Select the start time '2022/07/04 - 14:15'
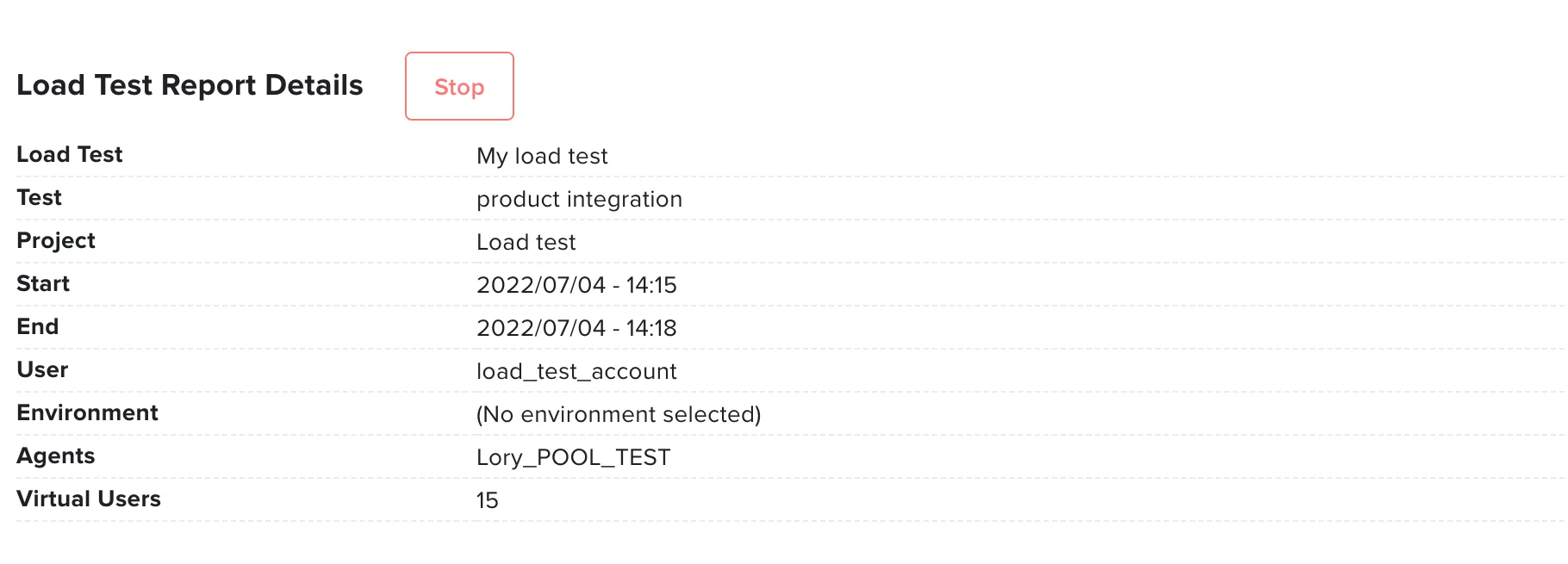Screen dimensions: 1568x564 577,285
